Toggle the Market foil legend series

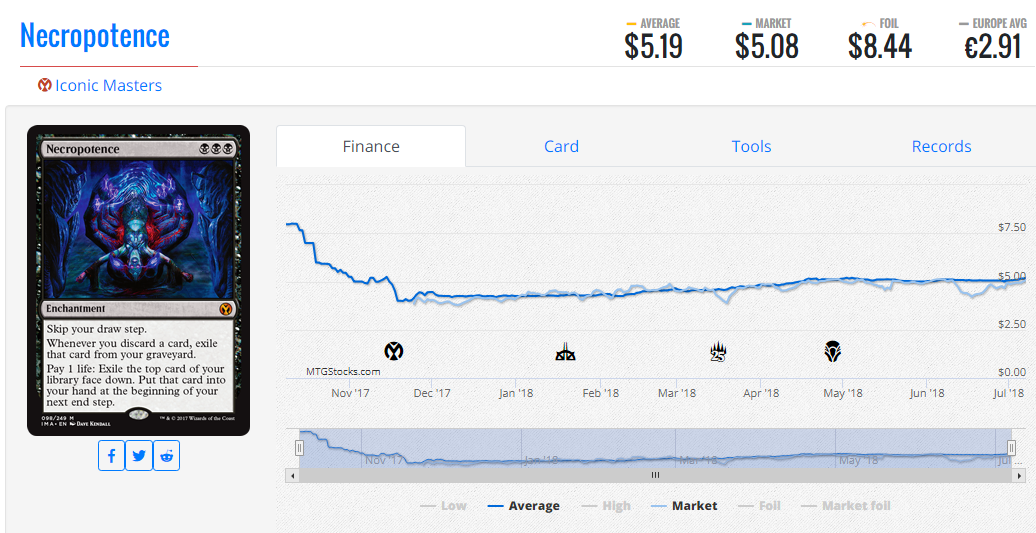[x=845, y=506]
